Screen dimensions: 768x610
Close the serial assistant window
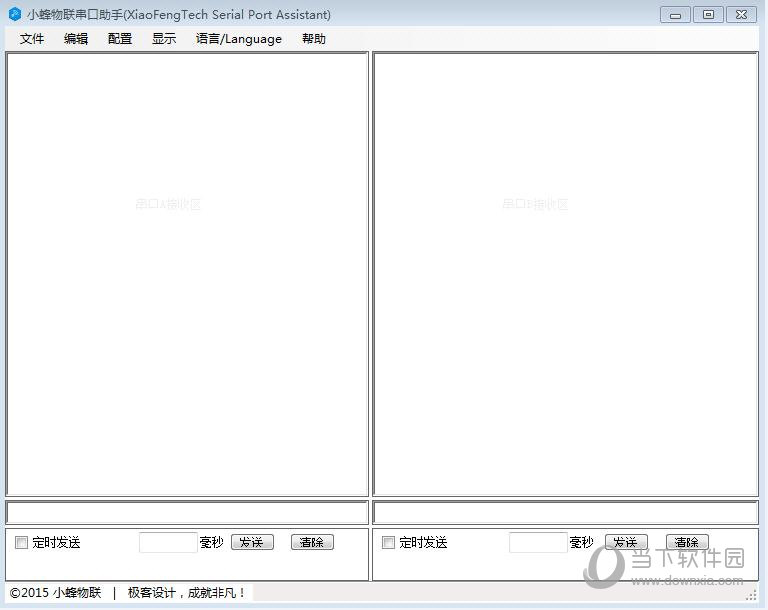pos(742,15)
